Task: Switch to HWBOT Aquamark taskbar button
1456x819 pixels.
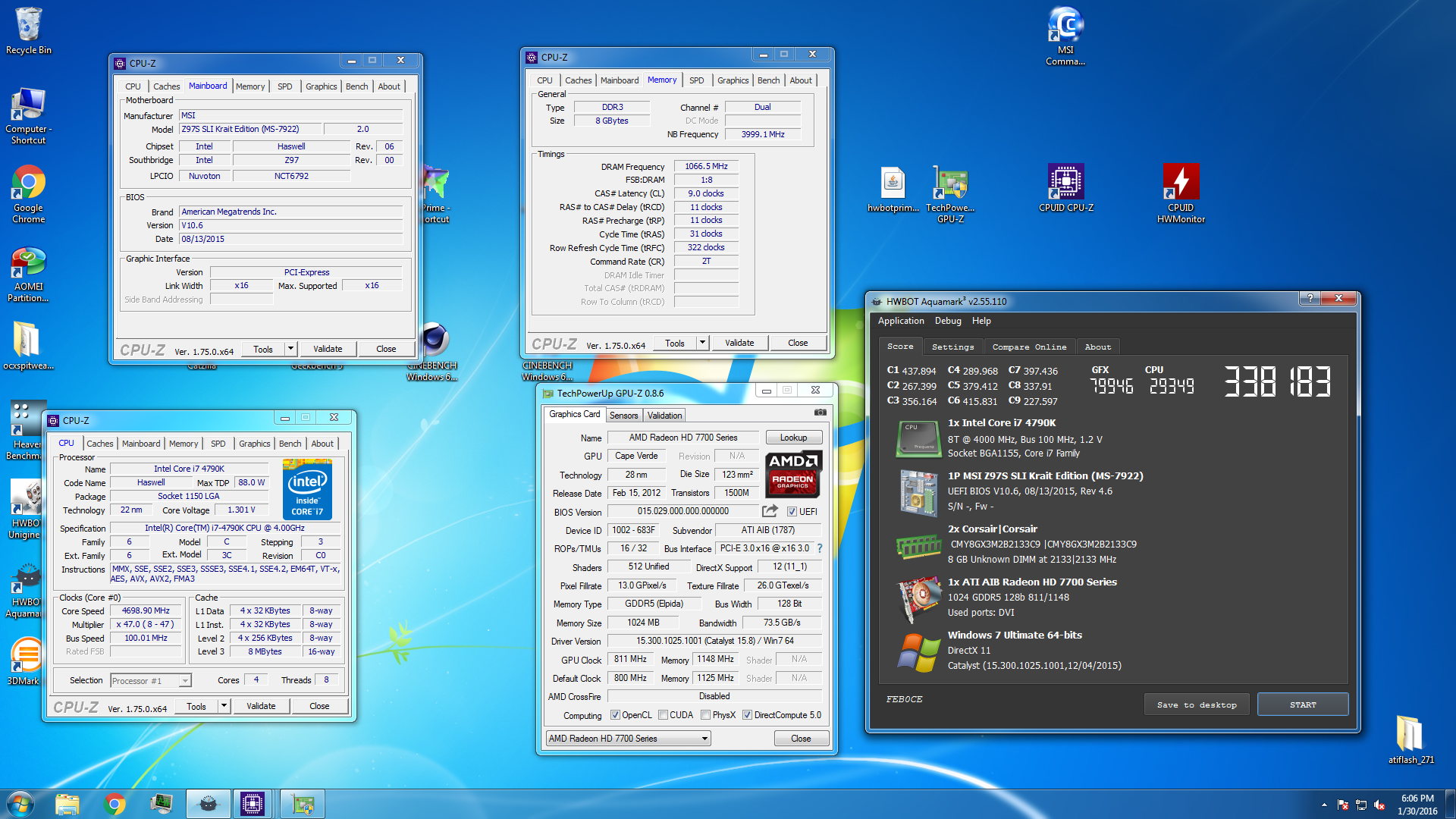Action: pos(208,804)
